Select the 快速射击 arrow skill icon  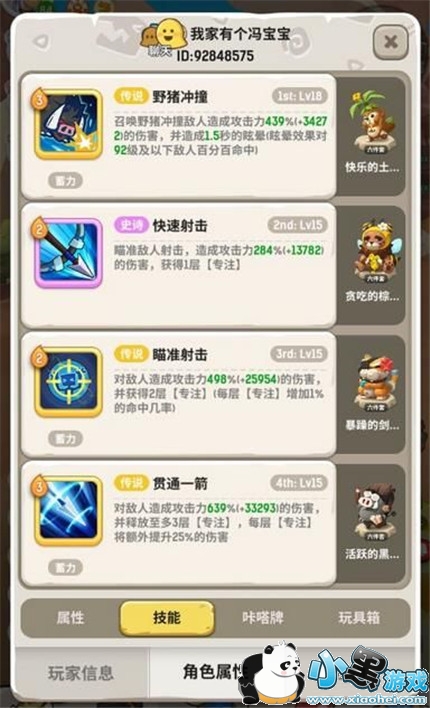click(x=69, y=253)
